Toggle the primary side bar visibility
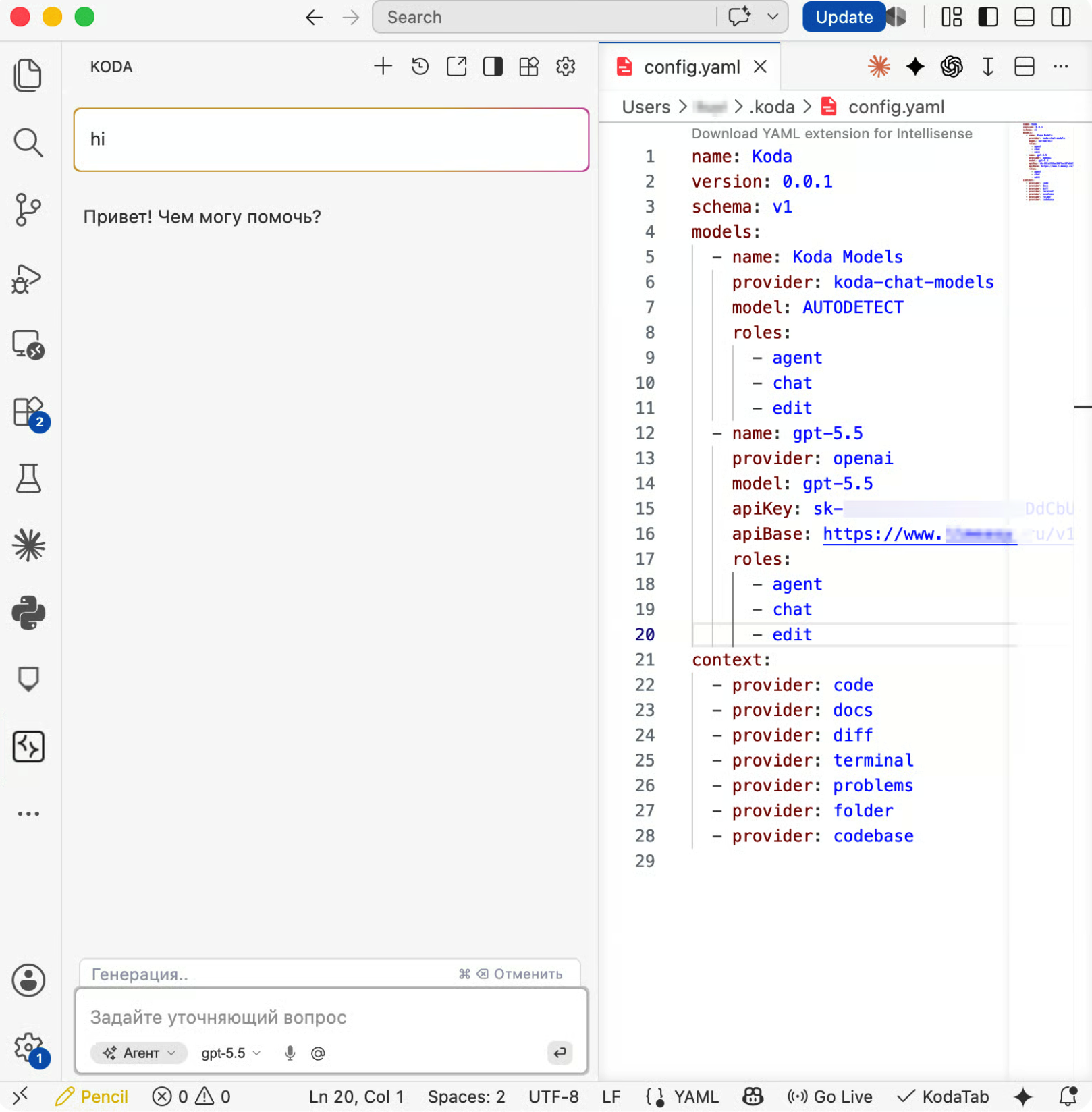Viewport: 1092px width, 1112px height. pos(988,17)
